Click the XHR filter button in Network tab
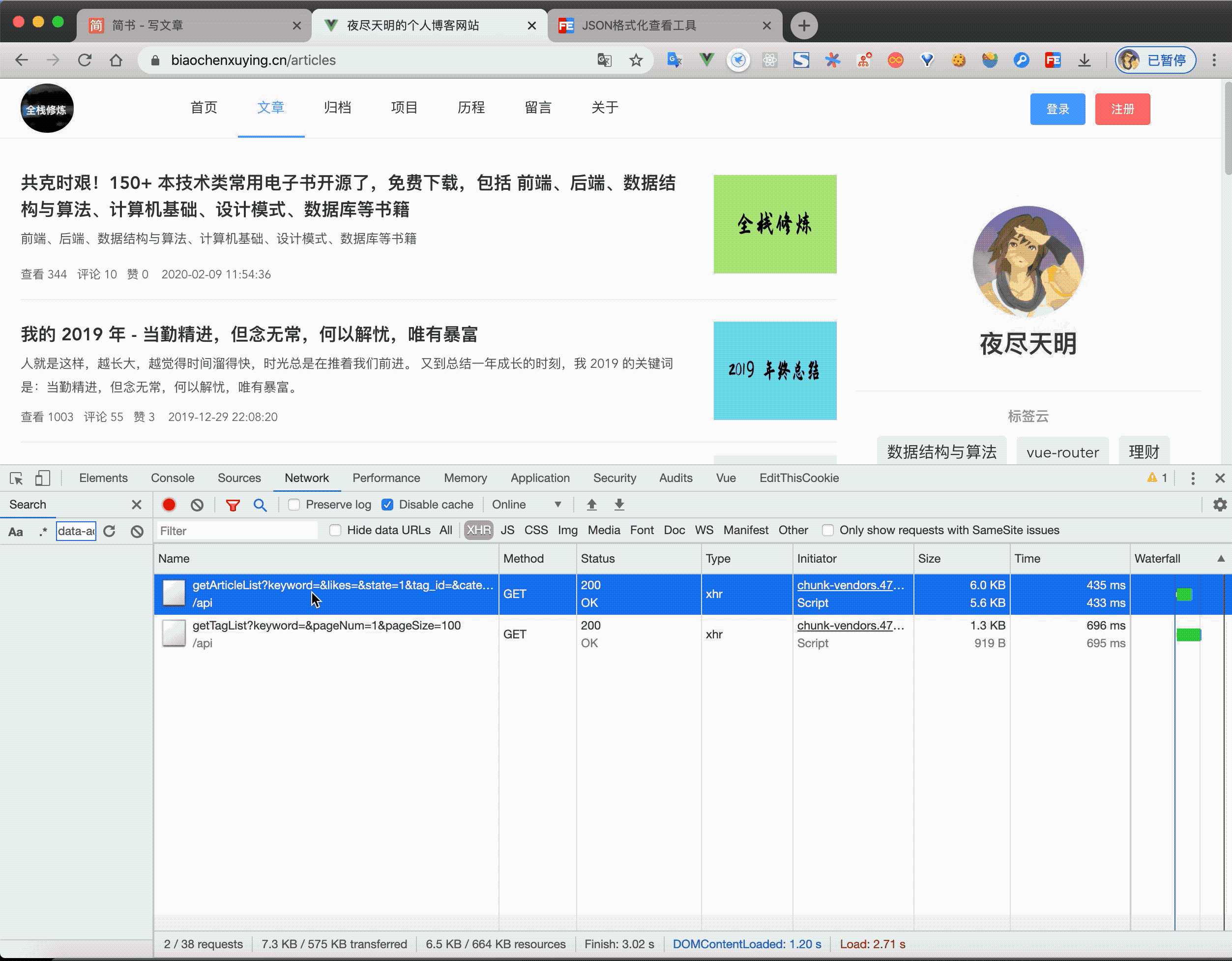1232x961 pixels. (x=478, y=530)
